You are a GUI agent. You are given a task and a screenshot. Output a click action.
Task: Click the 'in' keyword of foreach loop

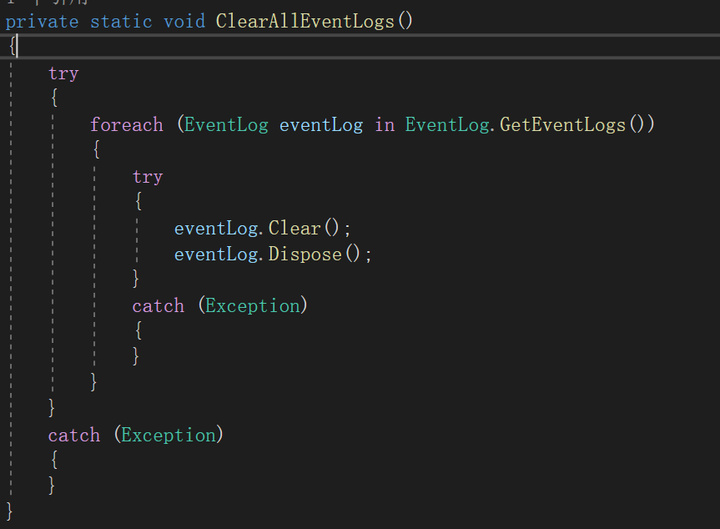point(385,125)
